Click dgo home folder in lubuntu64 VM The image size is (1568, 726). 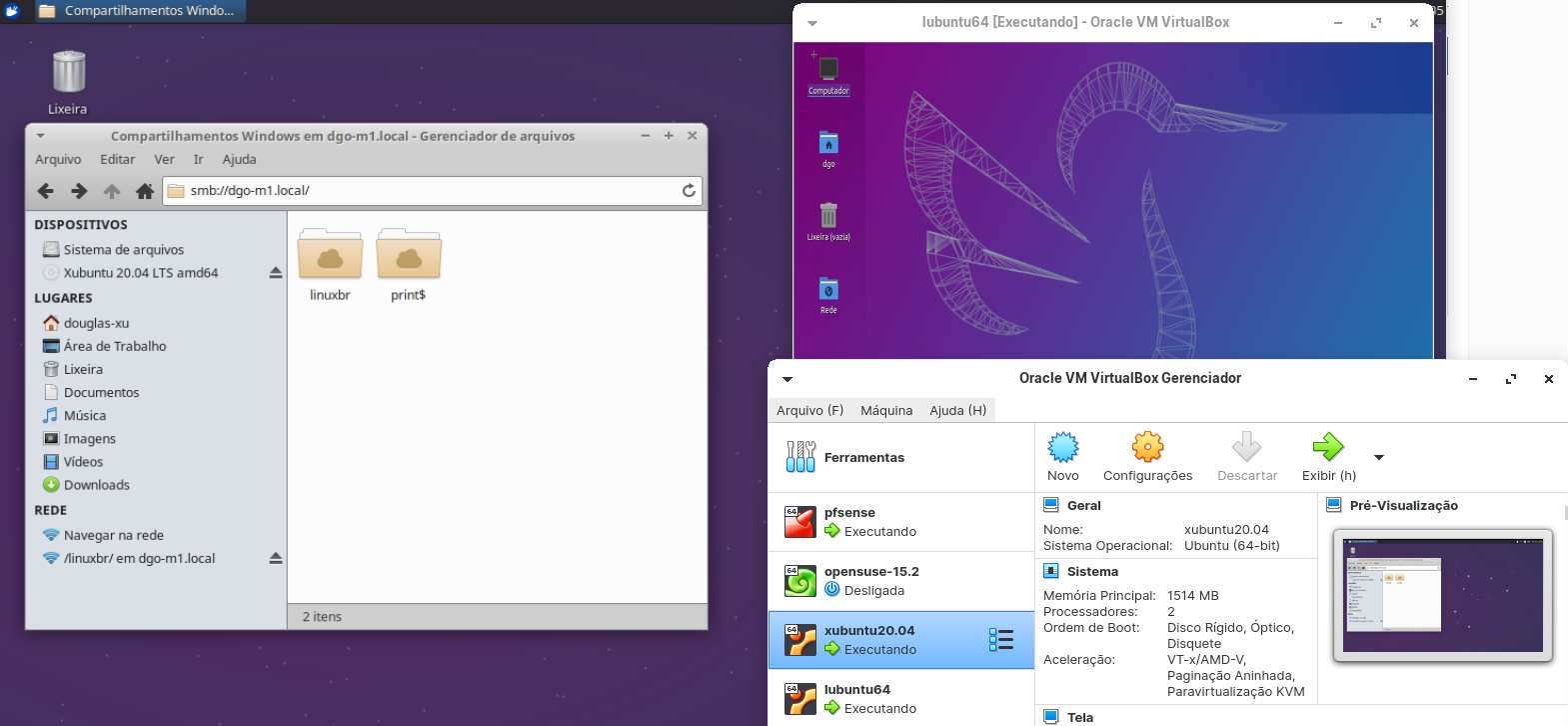coord(828,150)
